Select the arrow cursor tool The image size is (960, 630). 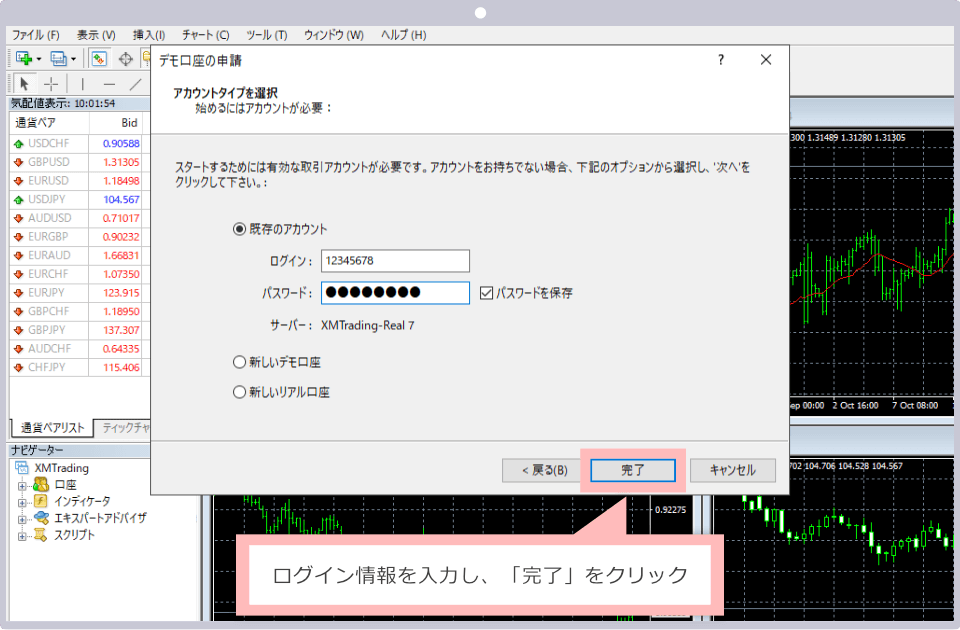tap(24, 84)
